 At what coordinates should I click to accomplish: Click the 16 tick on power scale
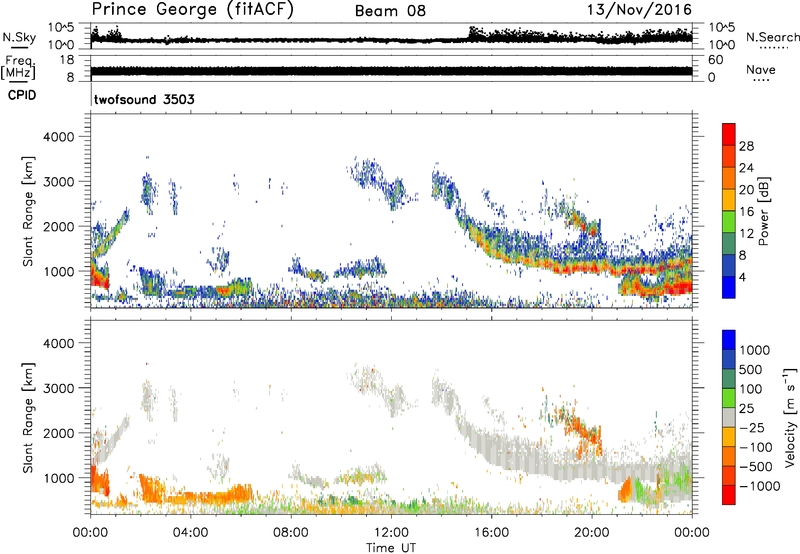coord(746,212)
